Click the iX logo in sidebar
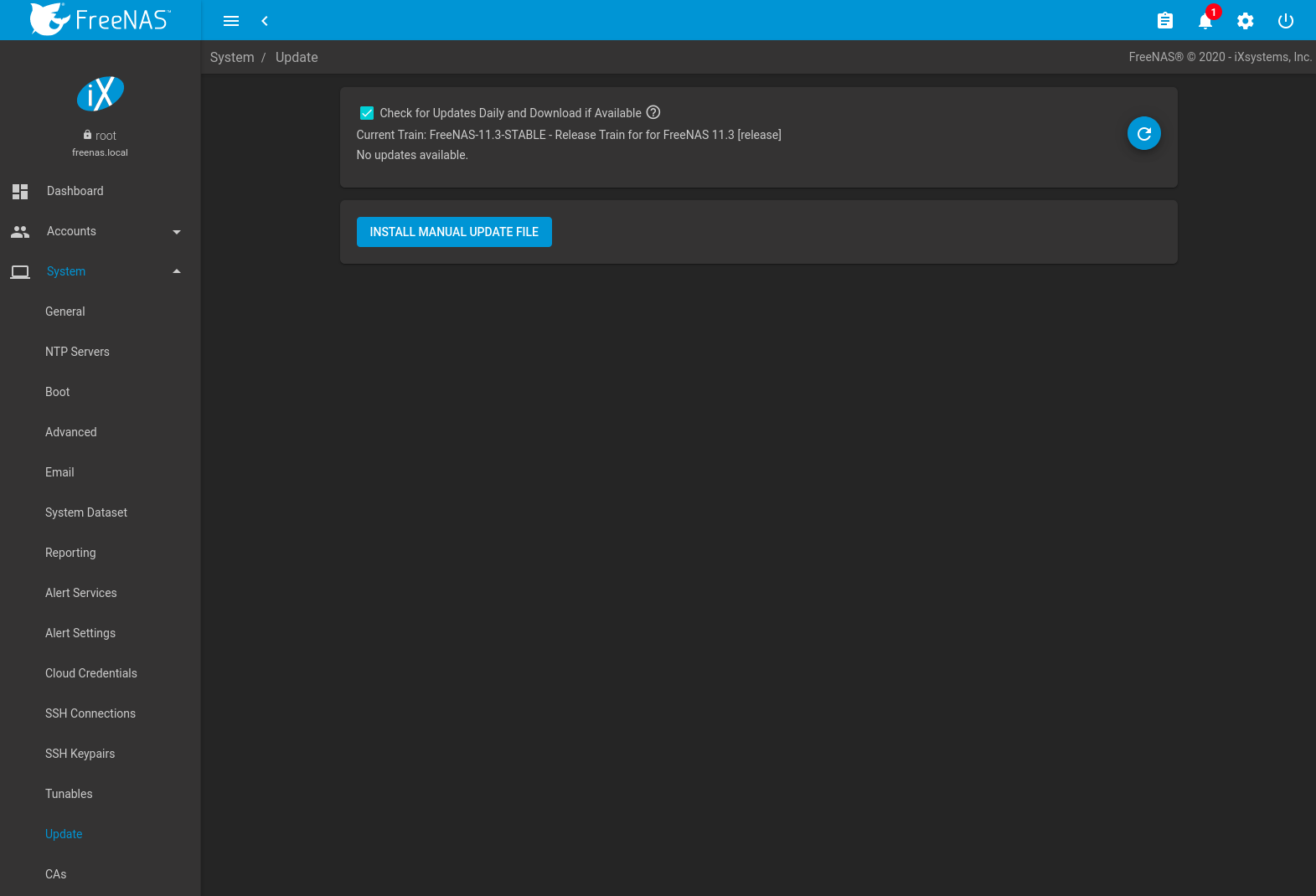Viewport: 1316px width, 896px height. pos(101,94)
